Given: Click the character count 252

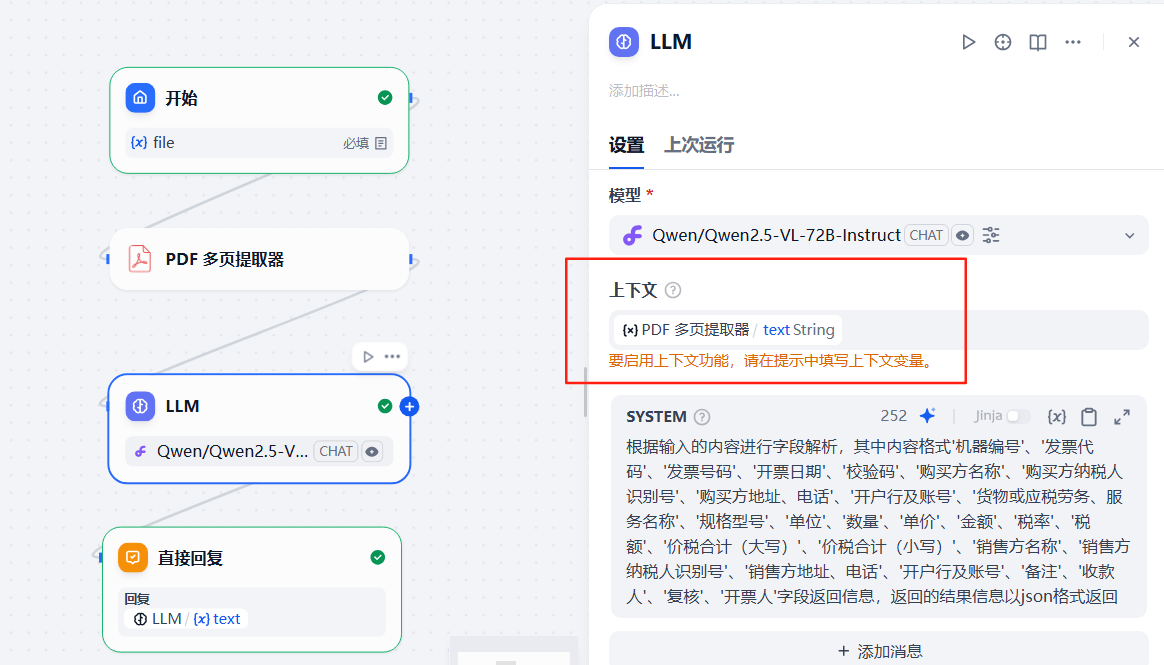Looking at the screenshot, I should (x=894, y=416).
